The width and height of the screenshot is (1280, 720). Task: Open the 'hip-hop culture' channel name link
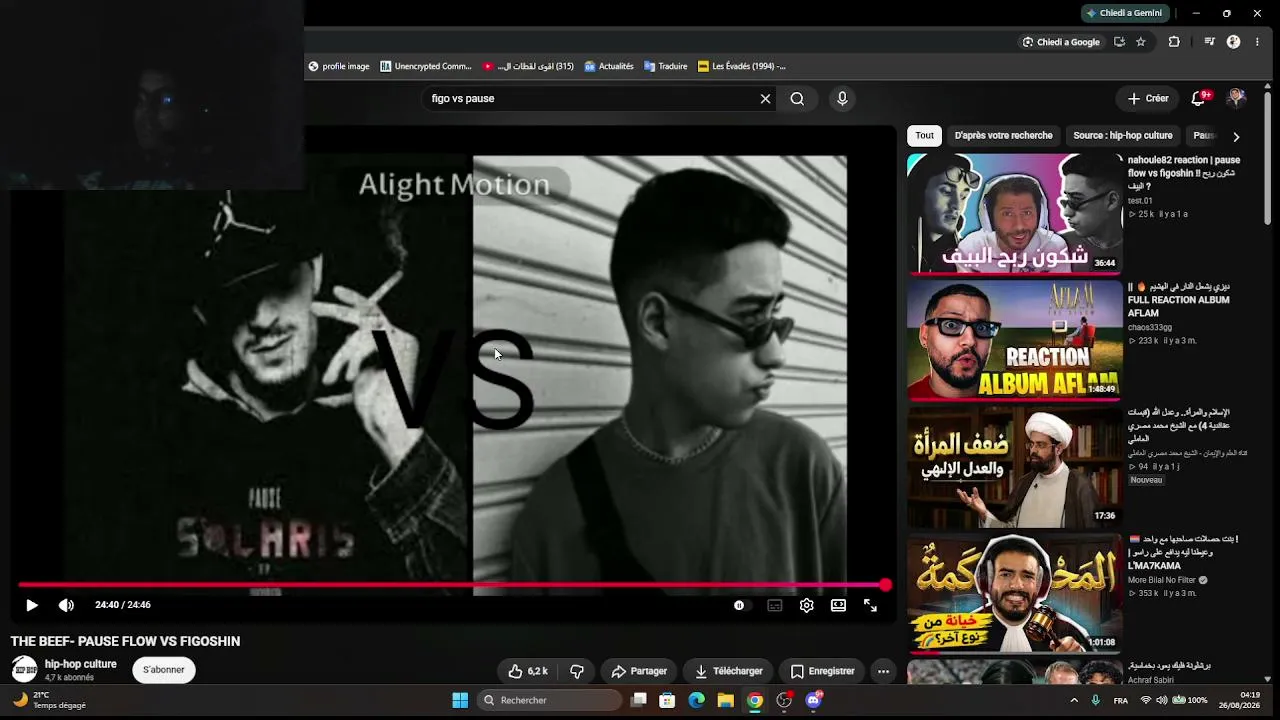[x=81, y=664]
